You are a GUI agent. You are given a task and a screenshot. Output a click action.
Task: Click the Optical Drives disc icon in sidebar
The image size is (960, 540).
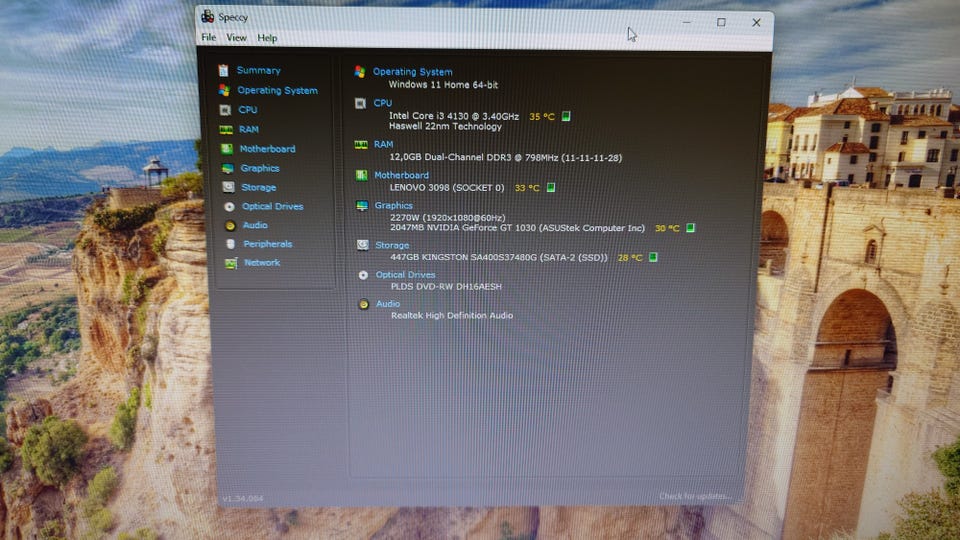[229, 207]
